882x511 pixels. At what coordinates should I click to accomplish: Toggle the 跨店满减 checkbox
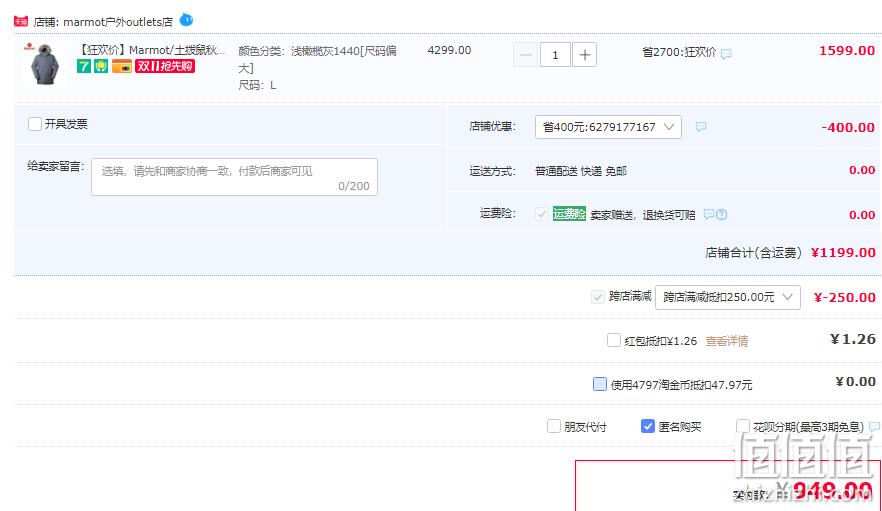(x=597, y=297)
